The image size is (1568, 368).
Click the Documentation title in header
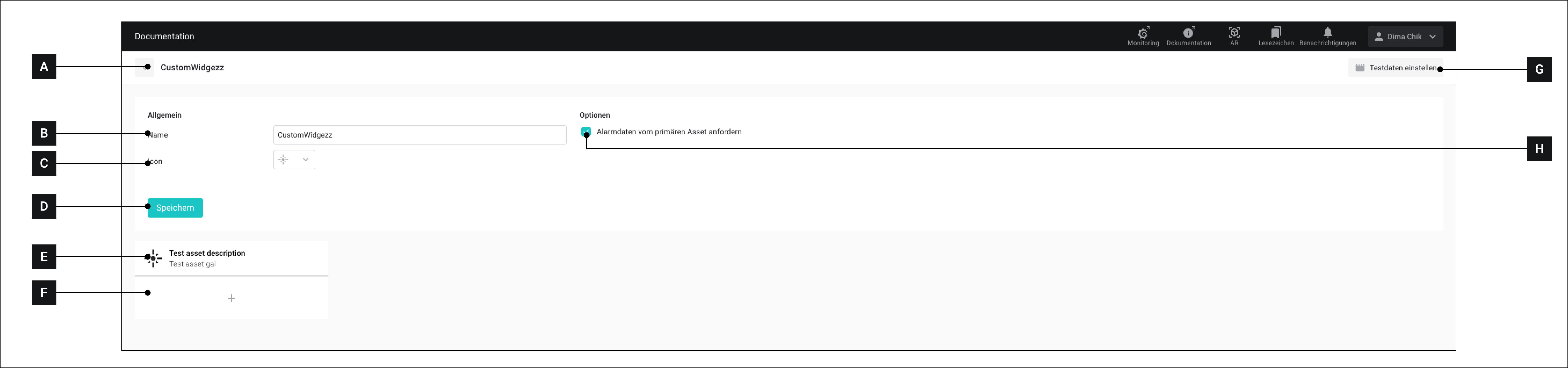point(164,37)
